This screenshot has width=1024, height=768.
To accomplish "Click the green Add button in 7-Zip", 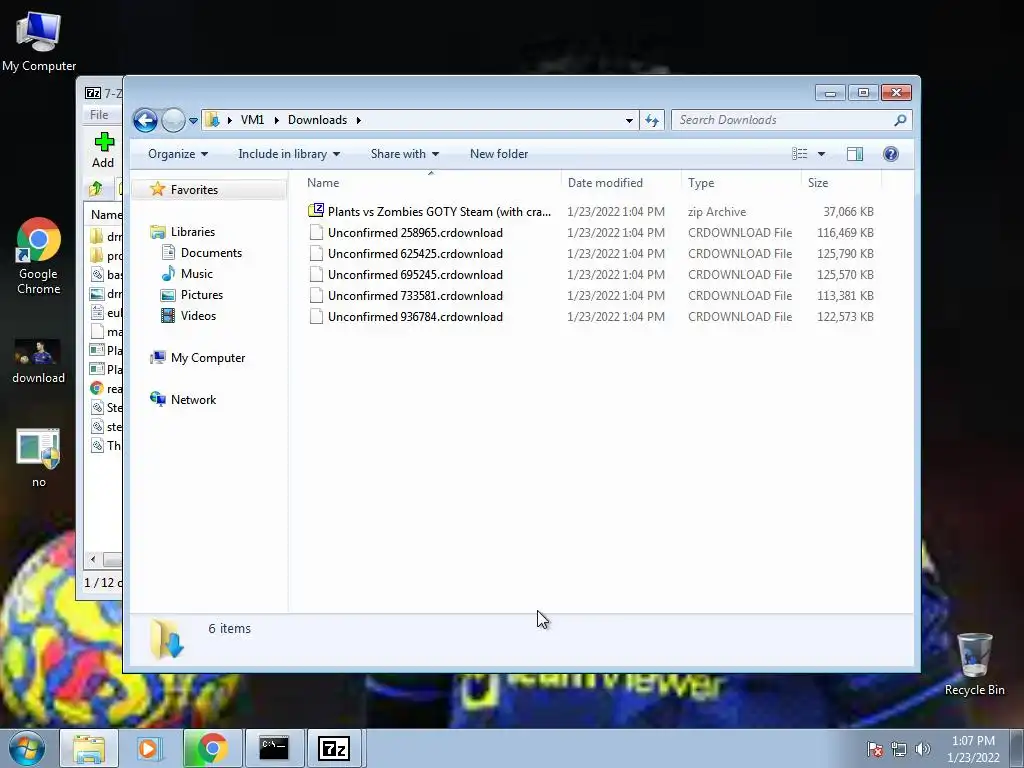I will click(x=103, y=150).
